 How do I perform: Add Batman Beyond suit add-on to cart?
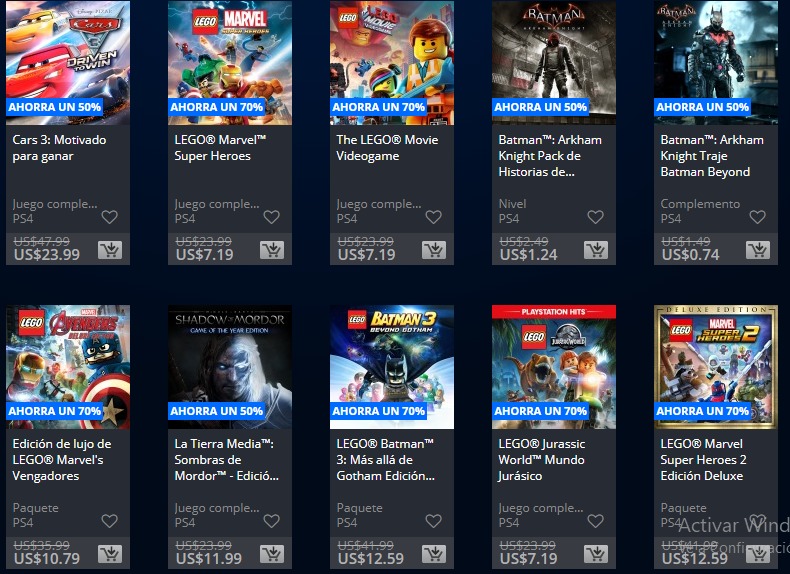coord(758,250)
